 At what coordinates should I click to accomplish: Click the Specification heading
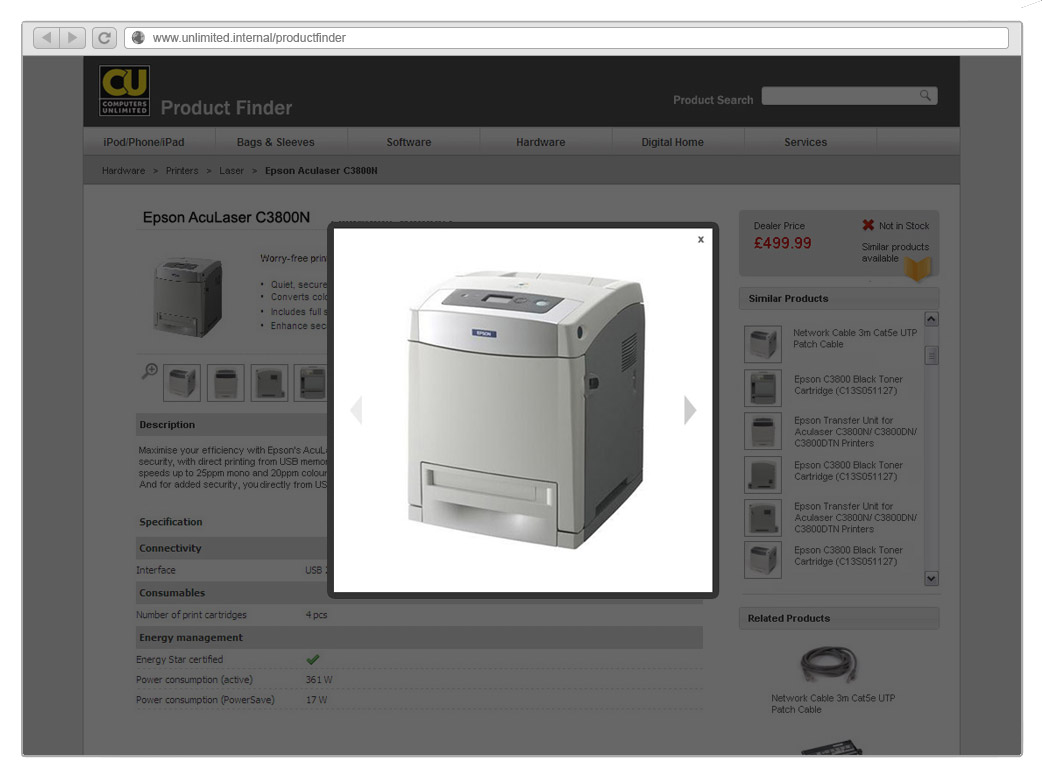[171, 522]
